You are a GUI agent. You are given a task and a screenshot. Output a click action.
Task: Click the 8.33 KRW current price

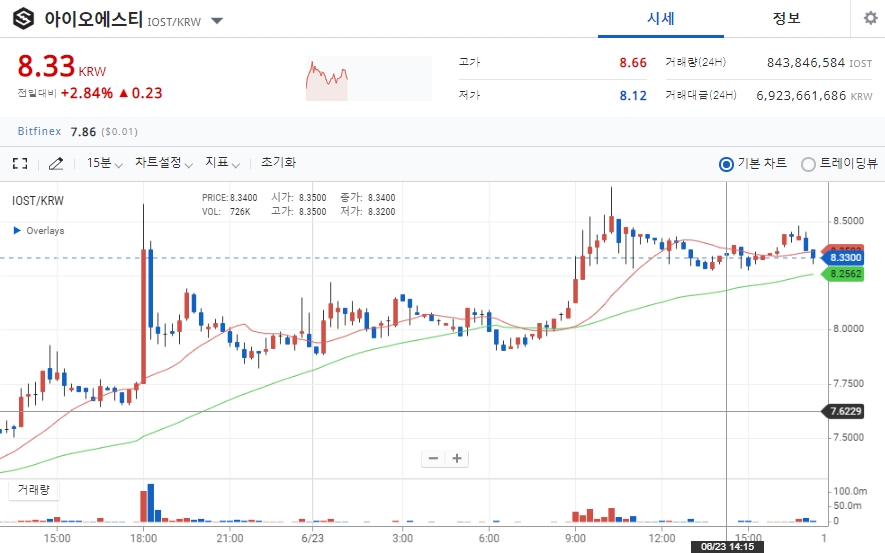(x=62, y=67)
